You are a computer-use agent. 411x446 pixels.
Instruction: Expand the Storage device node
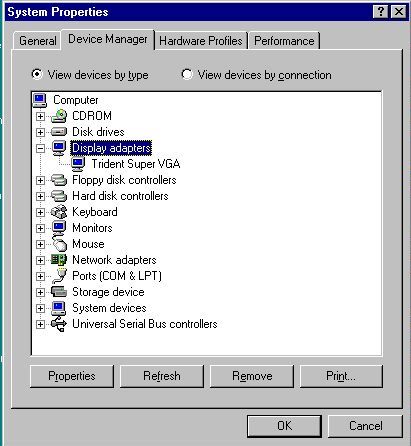(x=40, y=292)
